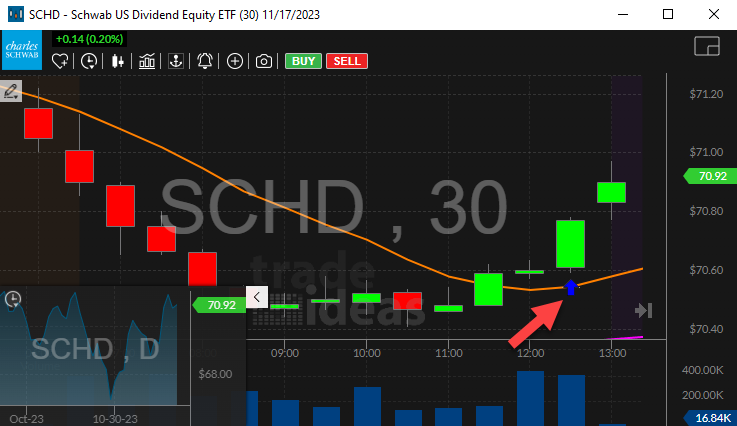Take a chart snapshot with camera icon
Image resolution: width=737 pixels, height=426 pixels.
pyautogui.click(x=264, y=61)
